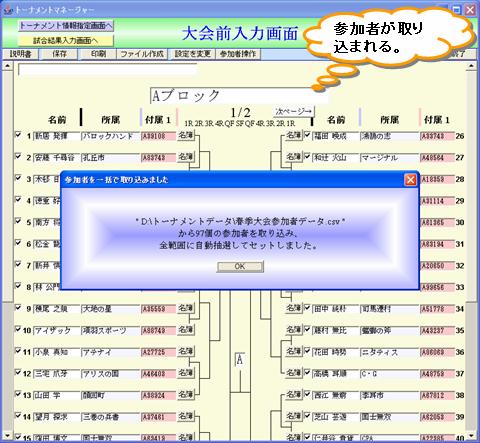
Task: Uncheck the checkbox for participant 1
Action: (x=18, y=135)
